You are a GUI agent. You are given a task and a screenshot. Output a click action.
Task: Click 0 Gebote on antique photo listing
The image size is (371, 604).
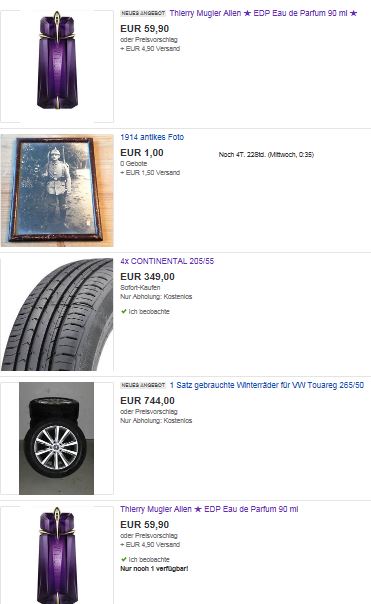tap(133, 164)
